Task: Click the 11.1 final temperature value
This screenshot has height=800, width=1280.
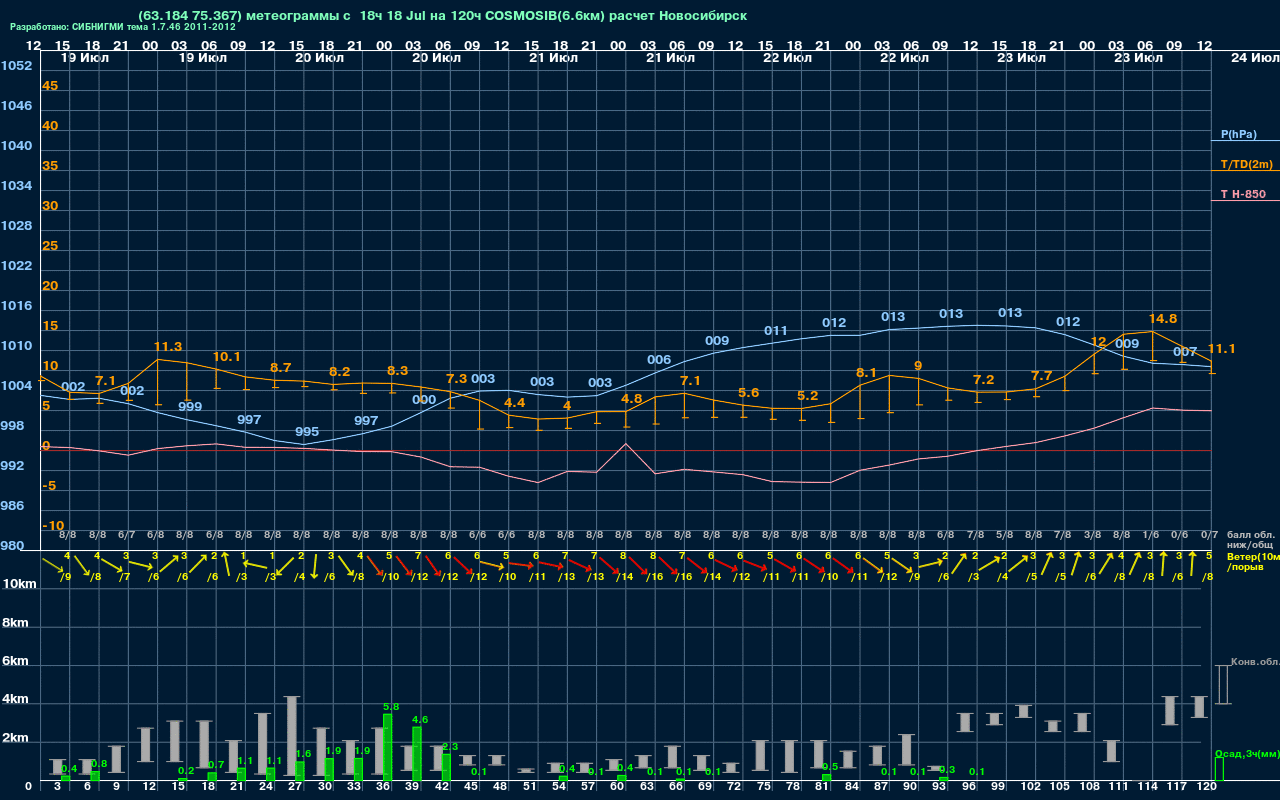Action: click(x=1221, y=349)
